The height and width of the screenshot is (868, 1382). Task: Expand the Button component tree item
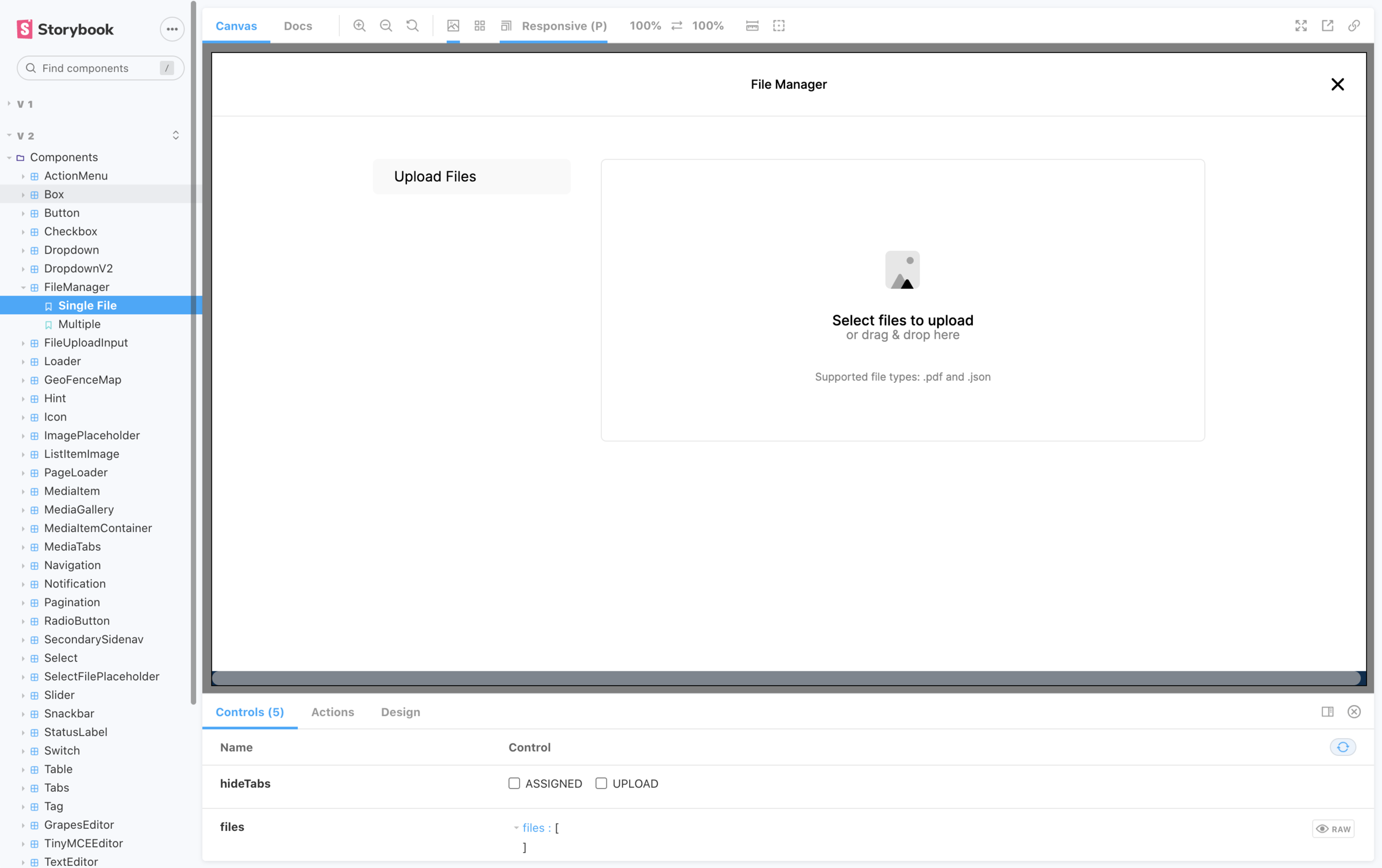[x=61, y=213]
